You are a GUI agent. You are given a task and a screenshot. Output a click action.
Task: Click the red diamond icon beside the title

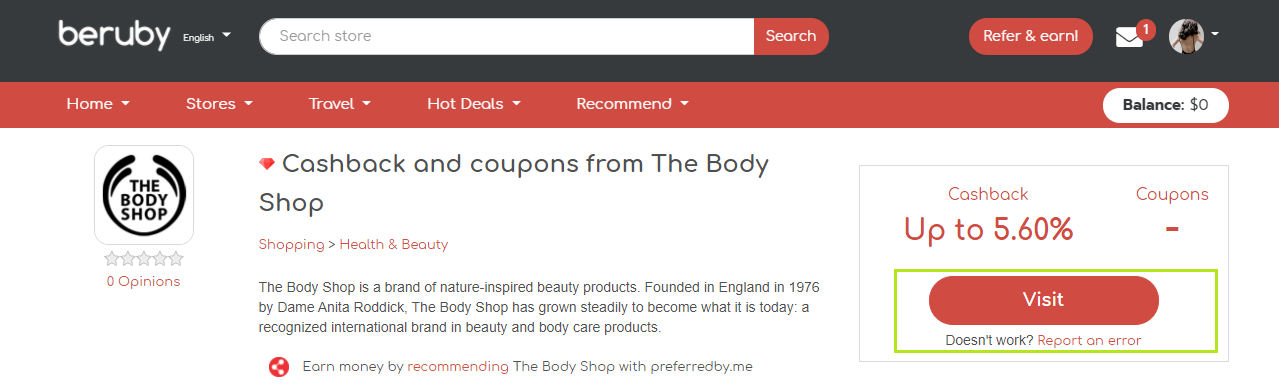coord(267,164)
